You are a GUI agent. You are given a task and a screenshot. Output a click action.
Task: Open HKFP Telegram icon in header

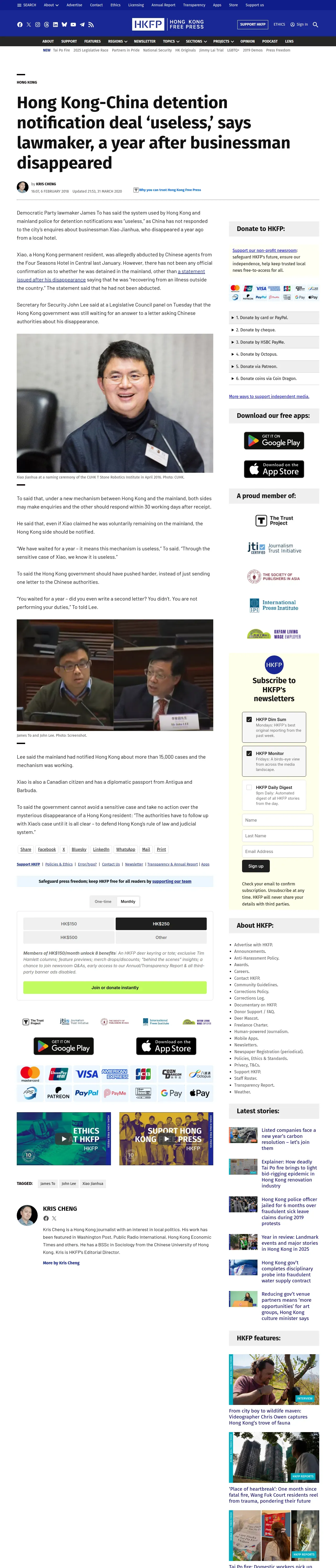tap(82, 25)
